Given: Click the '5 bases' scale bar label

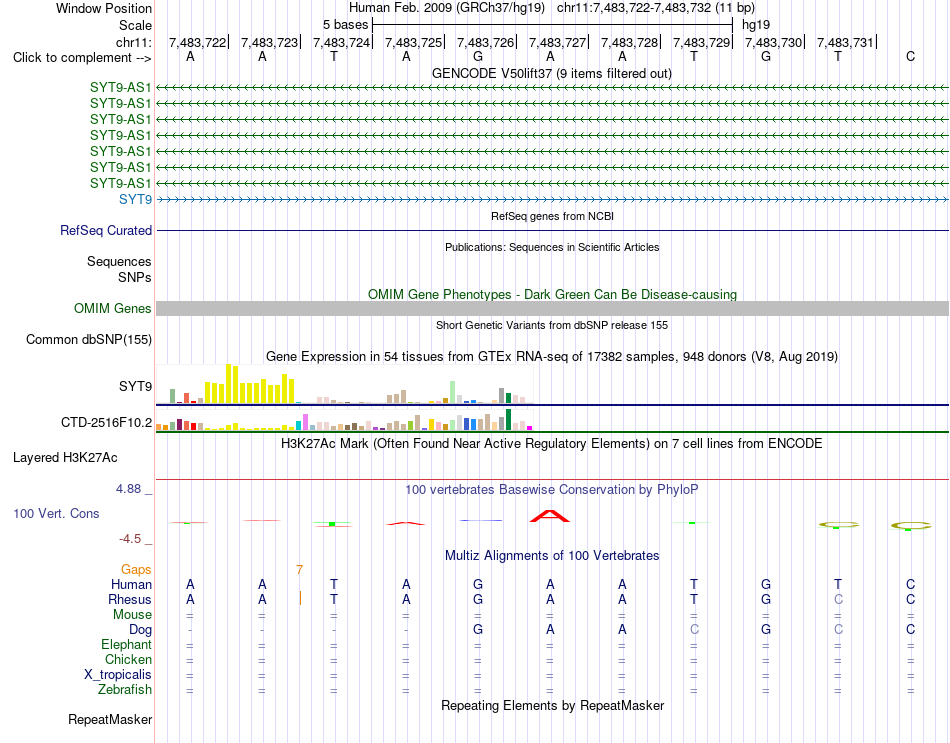Looking at the screenshot, I should 345,25.
